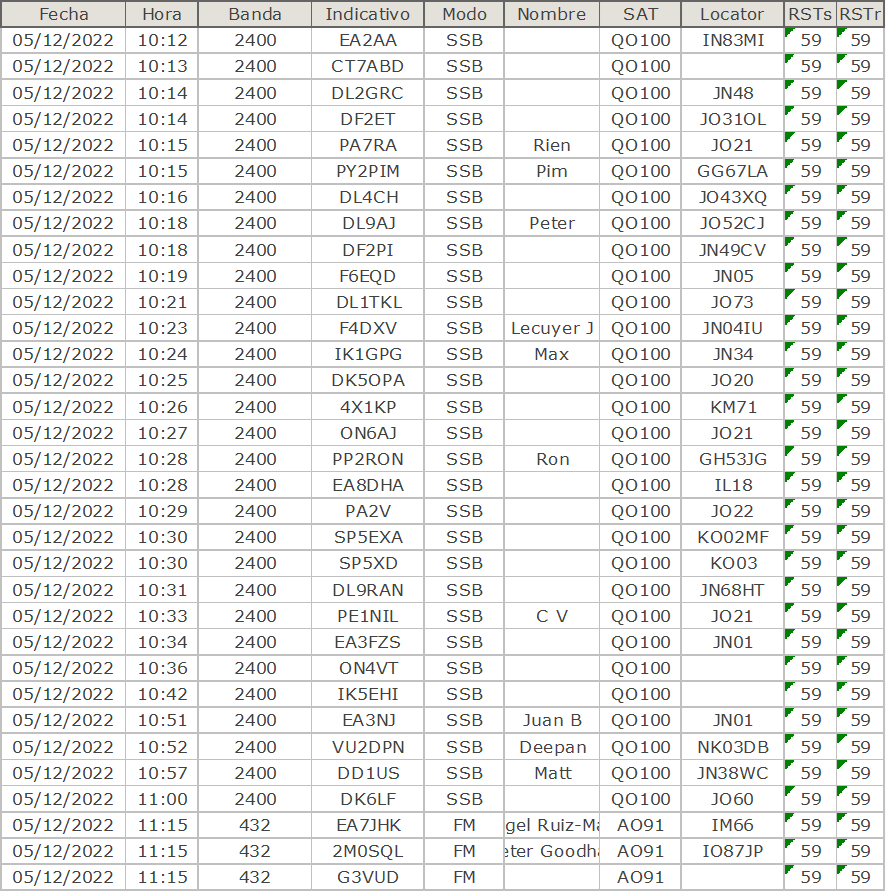Click the RSTs column header
The height and width of the screenshot is (892, 886).
click(810, 14)
